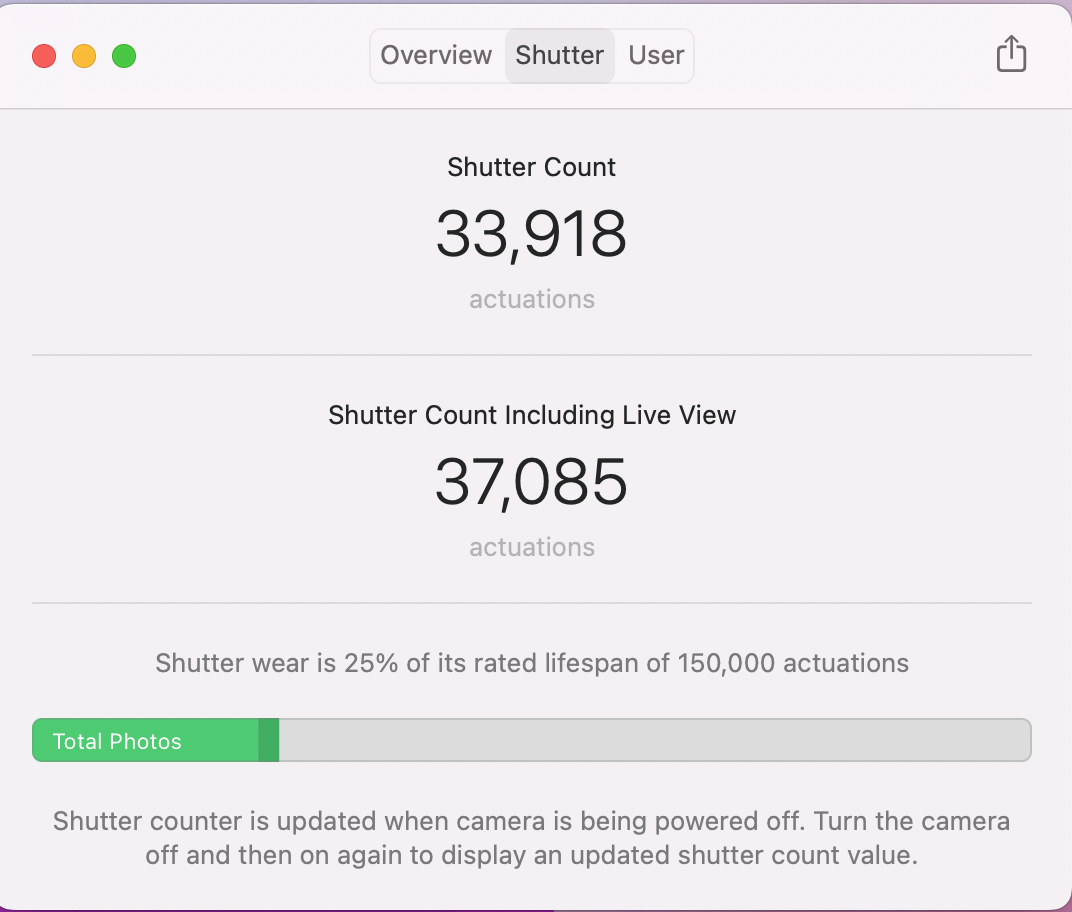Click "actuations" label under 37,085
The width and height of the screenshot is (1072, 912).
pyautogui.click(x=531, y=547)
